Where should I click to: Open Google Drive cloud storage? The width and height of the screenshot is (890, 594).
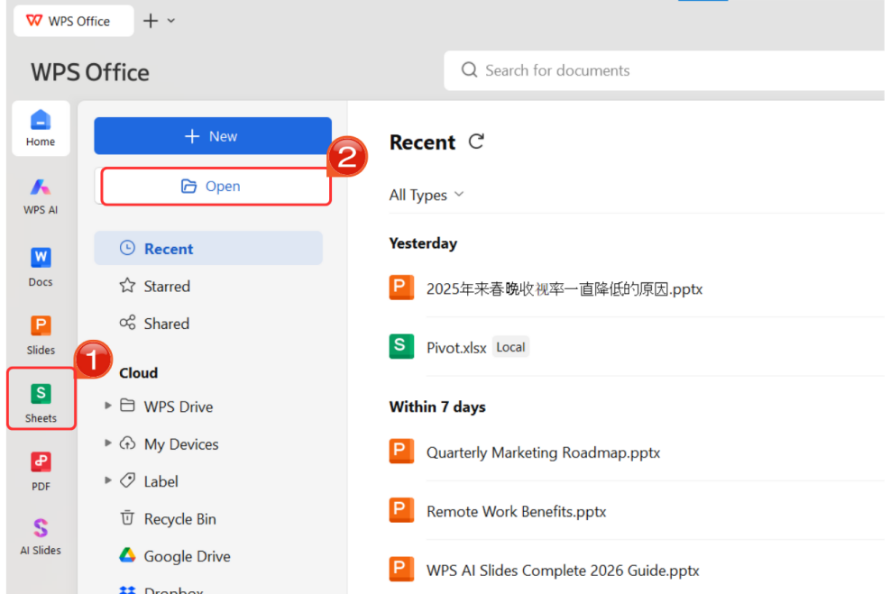coord(175,556)
